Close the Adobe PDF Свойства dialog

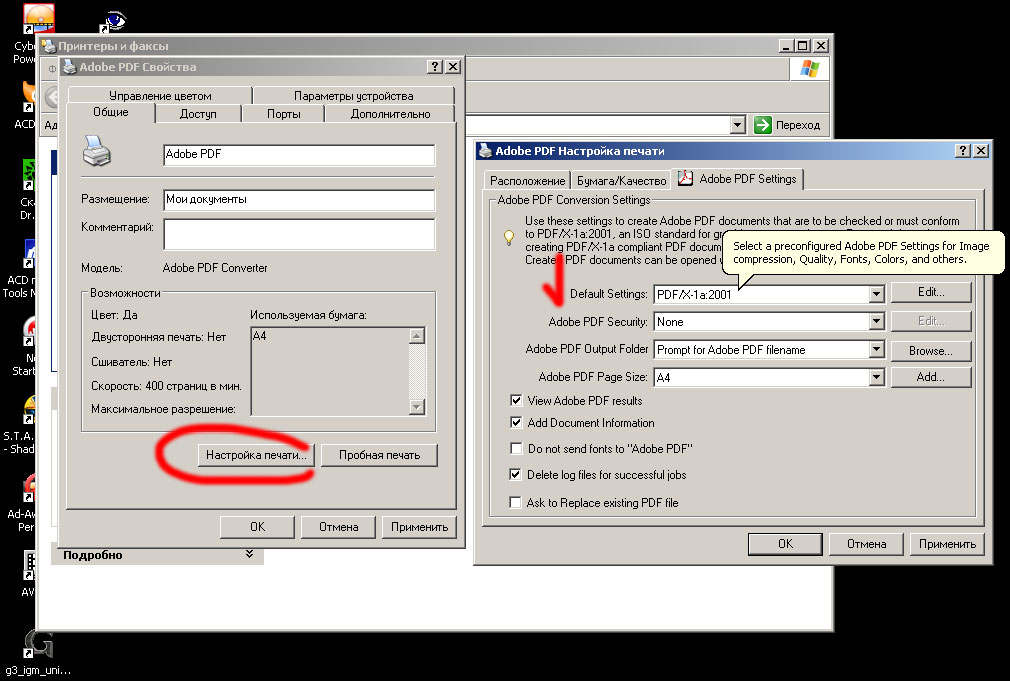pos(453,66)
